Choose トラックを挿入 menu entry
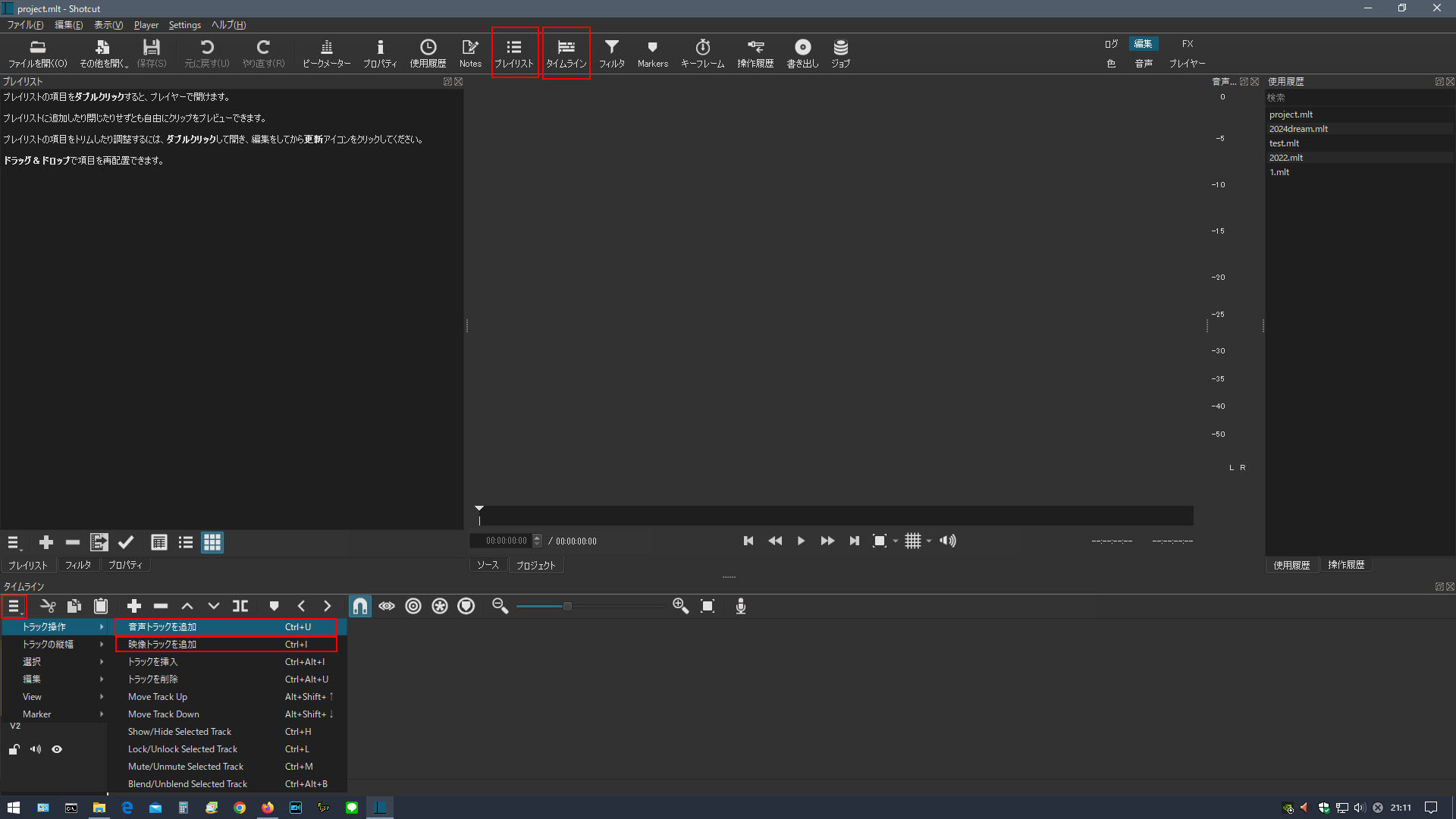 (x=227, y=662)
